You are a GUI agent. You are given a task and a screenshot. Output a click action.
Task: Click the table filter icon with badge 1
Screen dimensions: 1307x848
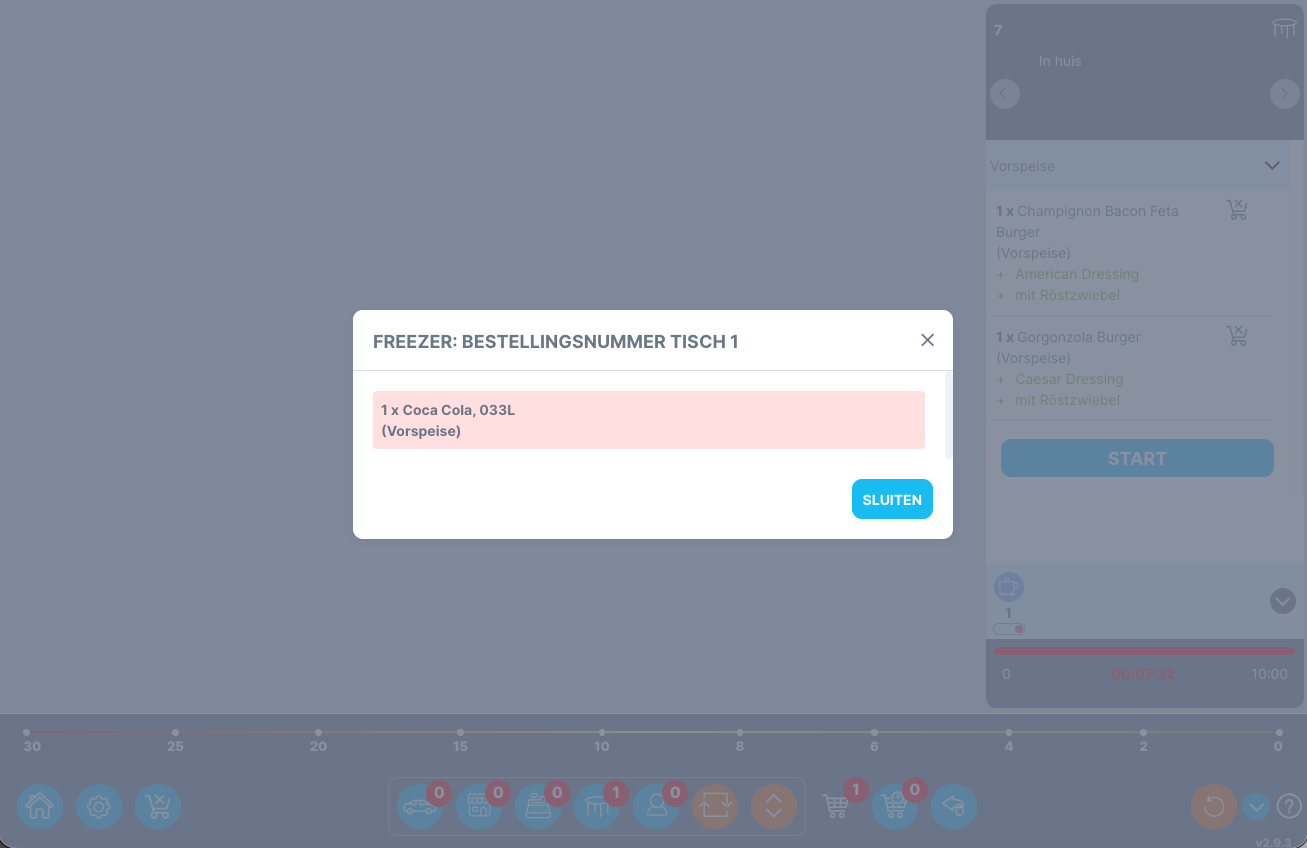597,806
